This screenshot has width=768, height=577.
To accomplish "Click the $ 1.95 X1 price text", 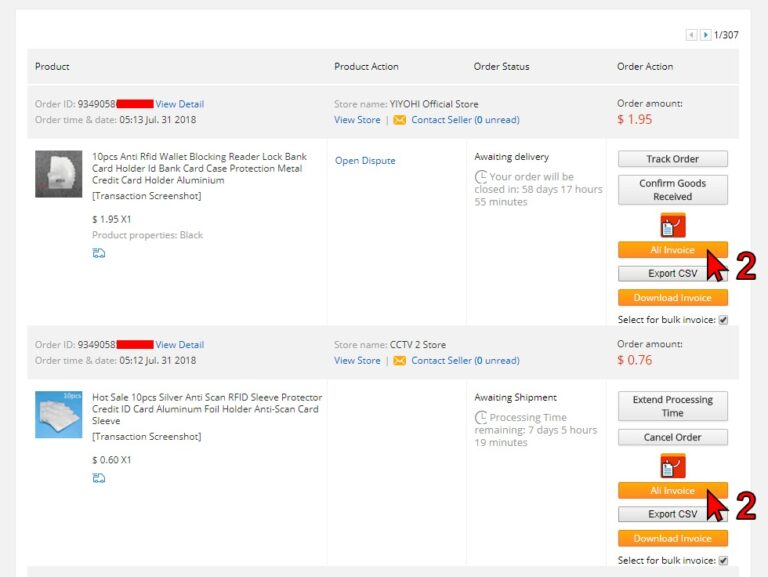I will 112,219.
